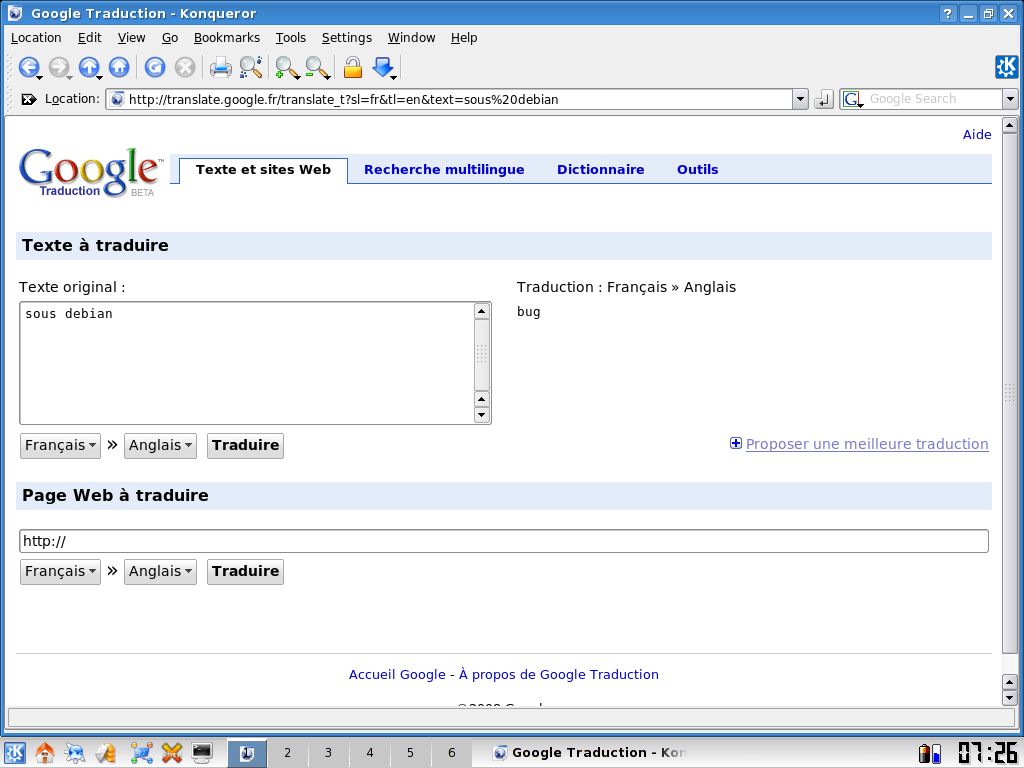Switch to Dictionnaire tab
This screenshot has height=768, width=1024.
[x=600, y=170]
